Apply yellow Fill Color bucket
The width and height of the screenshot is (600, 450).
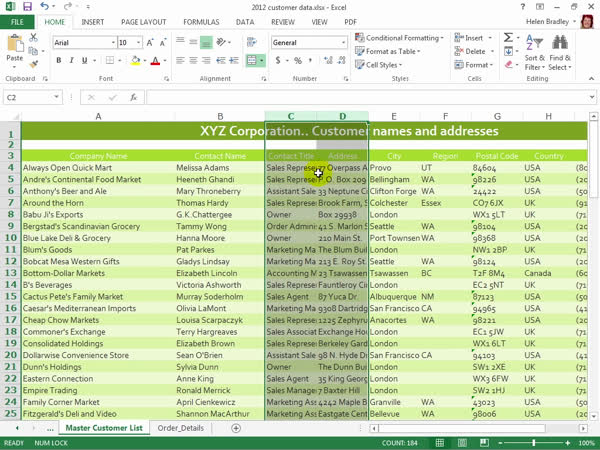(136, 60)
